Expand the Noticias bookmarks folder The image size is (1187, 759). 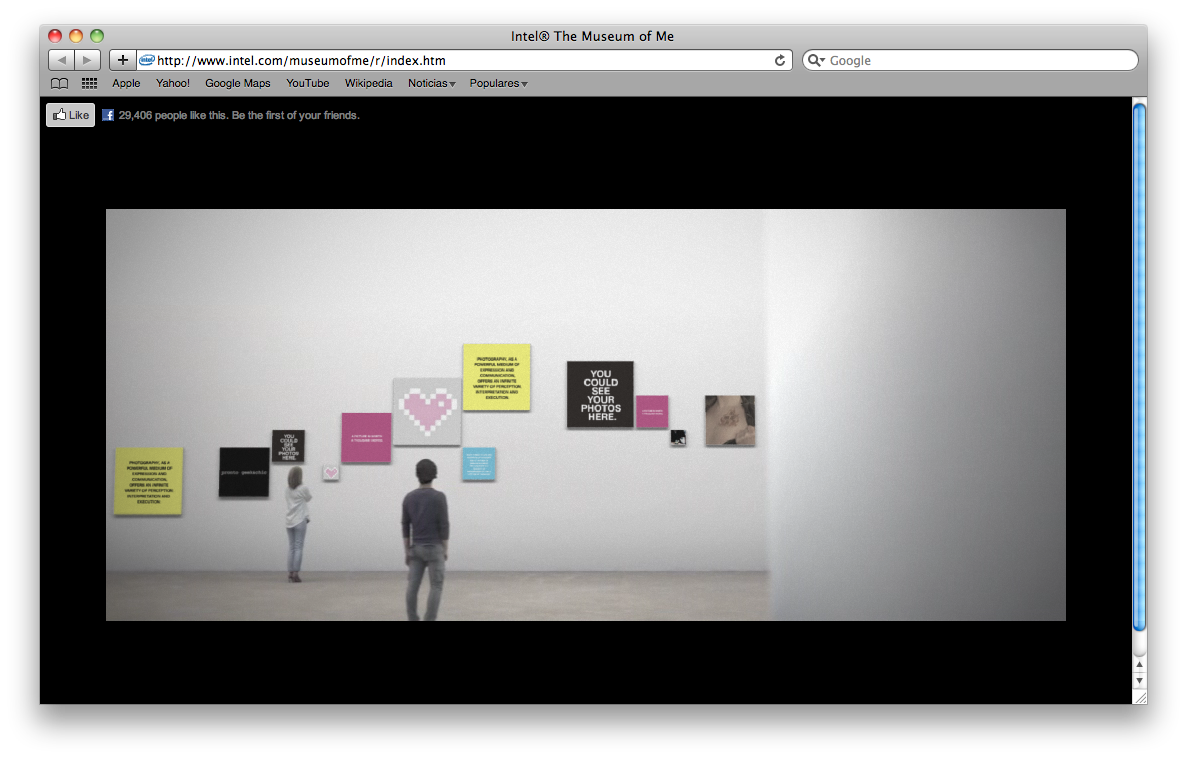coord(431,84)
